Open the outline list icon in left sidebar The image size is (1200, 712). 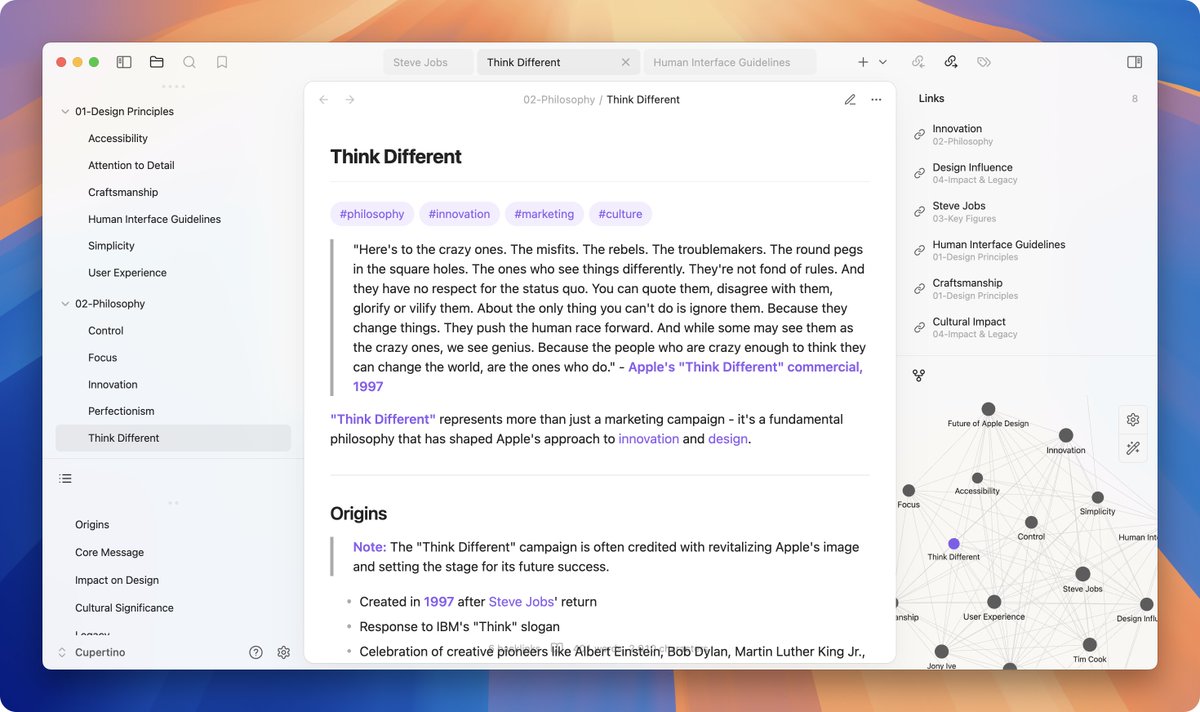coord(65,479)
